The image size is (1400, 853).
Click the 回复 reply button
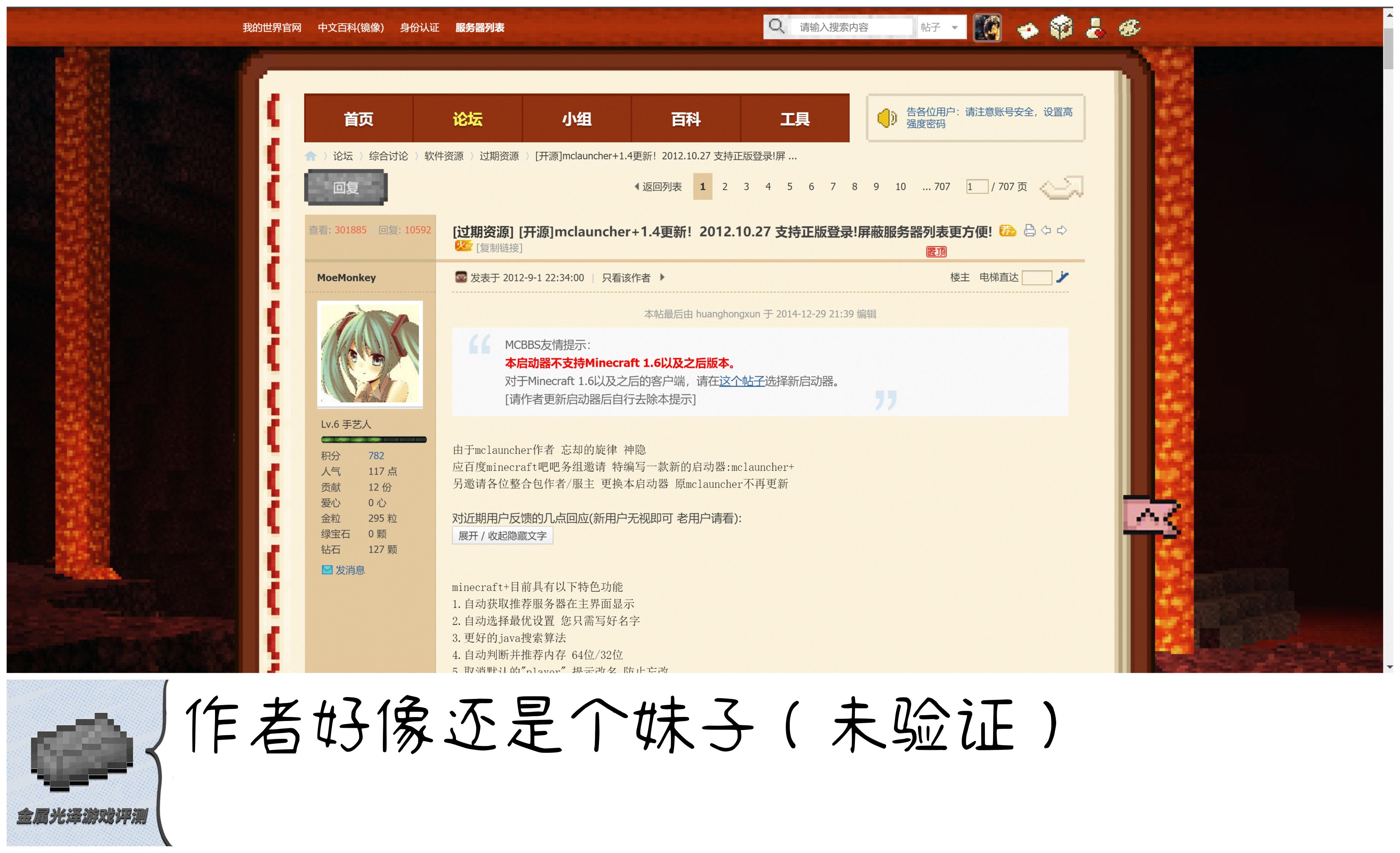(x=347, y=187)
